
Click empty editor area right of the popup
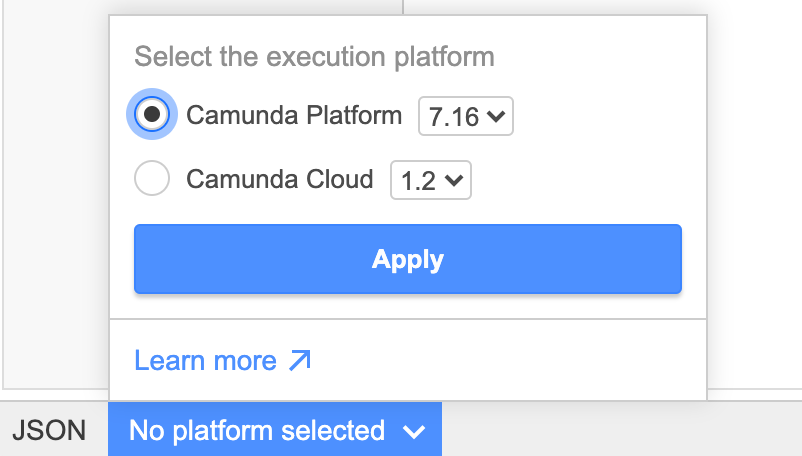755,200
